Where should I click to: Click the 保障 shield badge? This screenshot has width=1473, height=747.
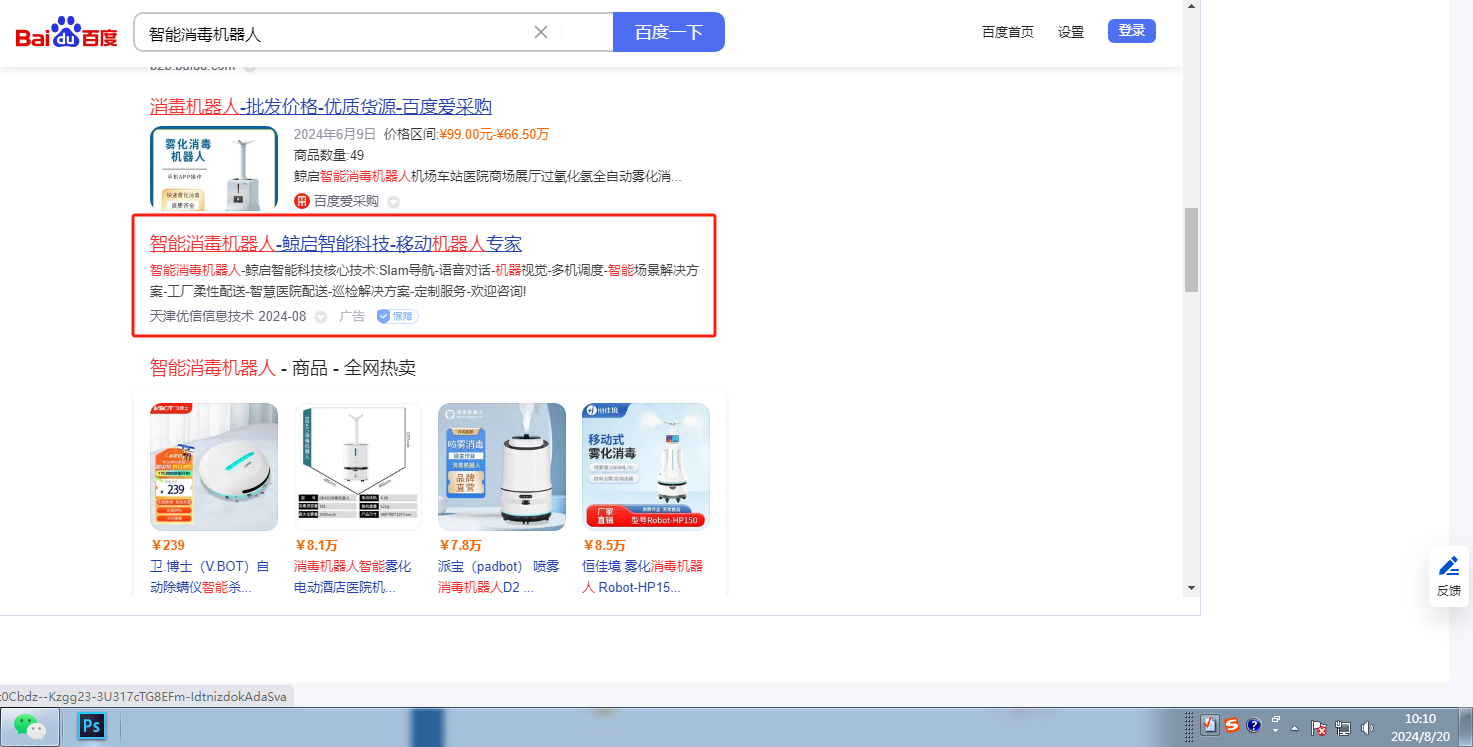pyautogui.click(x=397, y=316)
